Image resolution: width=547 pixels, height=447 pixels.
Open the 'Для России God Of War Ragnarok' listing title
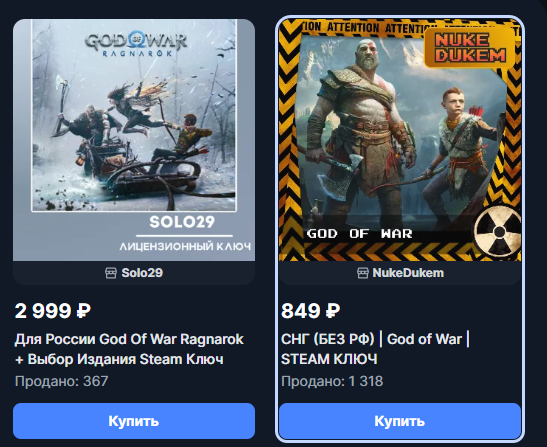[x=129, y=349]
